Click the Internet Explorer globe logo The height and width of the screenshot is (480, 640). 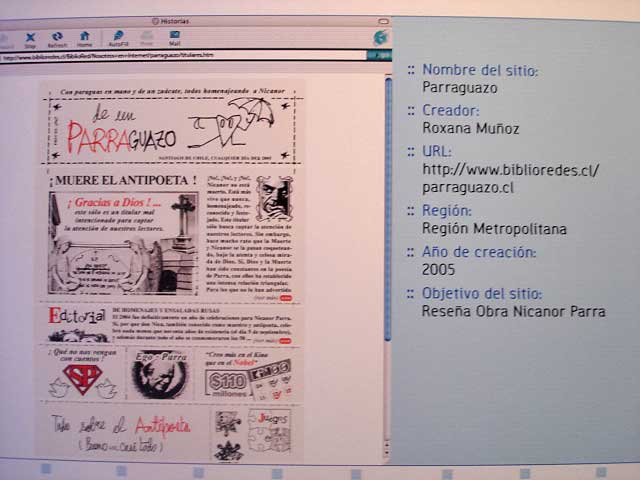(380, 38)
